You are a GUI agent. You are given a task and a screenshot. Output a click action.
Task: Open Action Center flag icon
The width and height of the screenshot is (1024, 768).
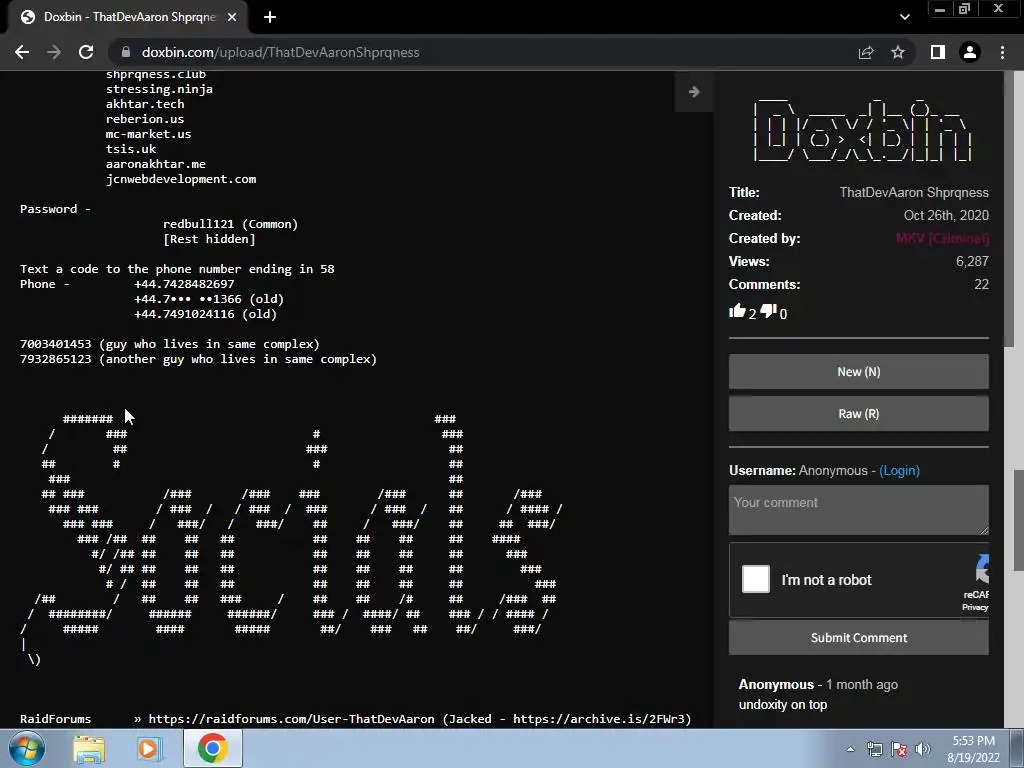899,749
